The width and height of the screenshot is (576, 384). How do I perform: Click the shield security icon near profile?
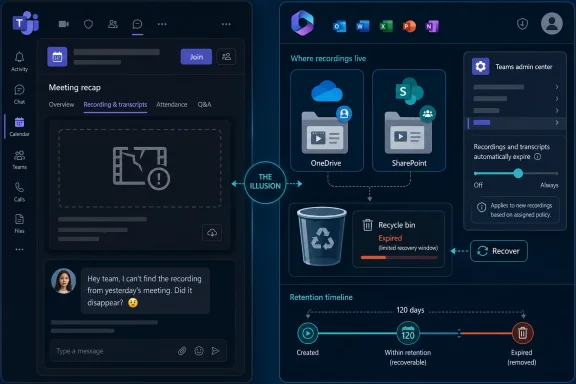[522, 24]
